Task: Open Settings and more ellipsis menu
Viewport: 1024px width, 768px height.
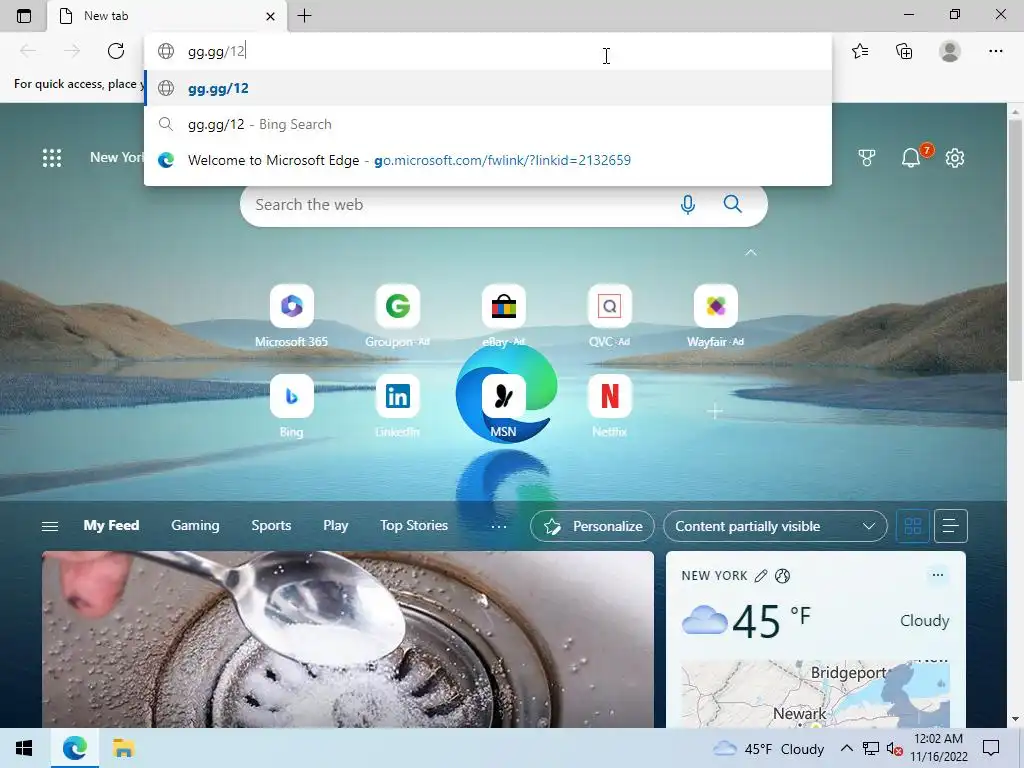Action: pos(995,51)
